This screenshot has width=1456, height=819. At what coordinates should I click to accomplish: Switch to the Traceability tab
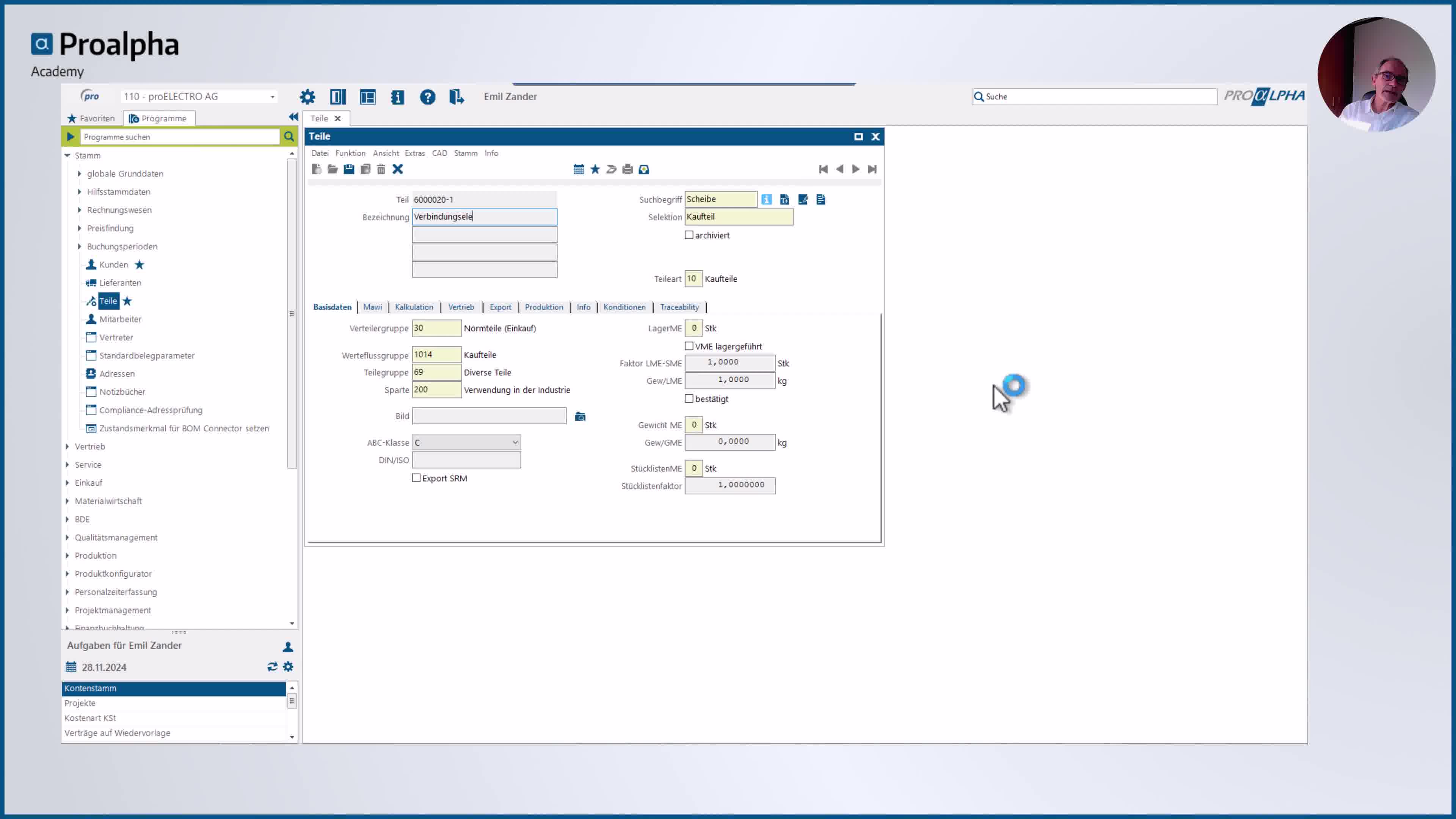(x=679, y=307)
